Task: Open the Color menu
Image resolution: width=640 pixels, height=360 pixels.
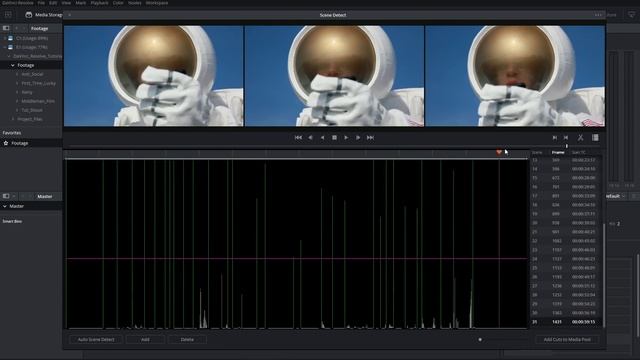Action: pyautogui.click(x=118, y=3)
